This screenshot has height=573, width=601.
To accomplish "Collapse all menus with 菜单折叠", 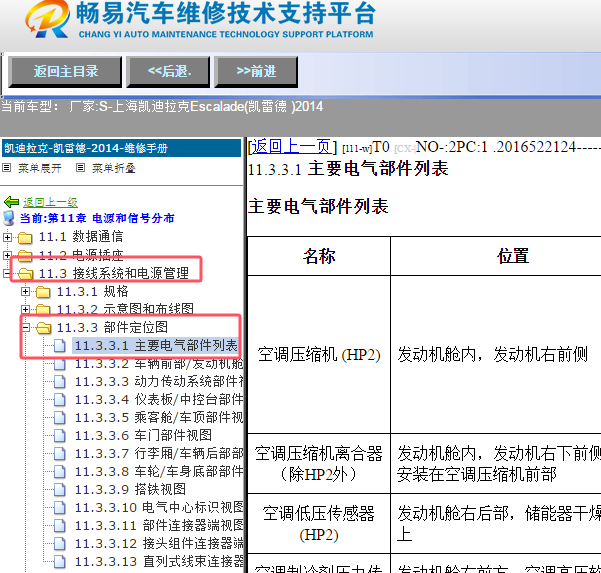I will [x=113, y=168].
